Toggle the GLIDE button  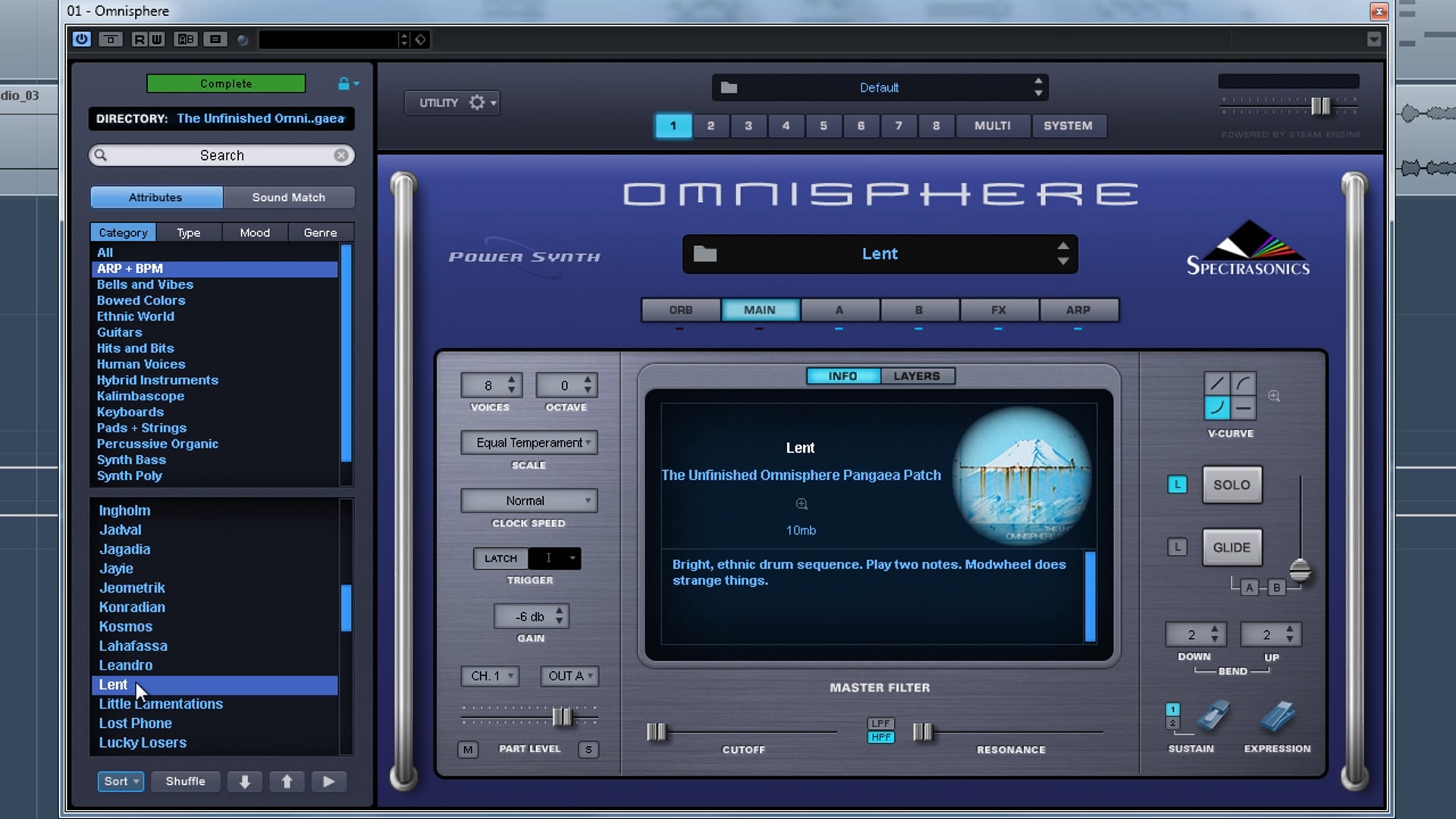[x=1232, y=548]
